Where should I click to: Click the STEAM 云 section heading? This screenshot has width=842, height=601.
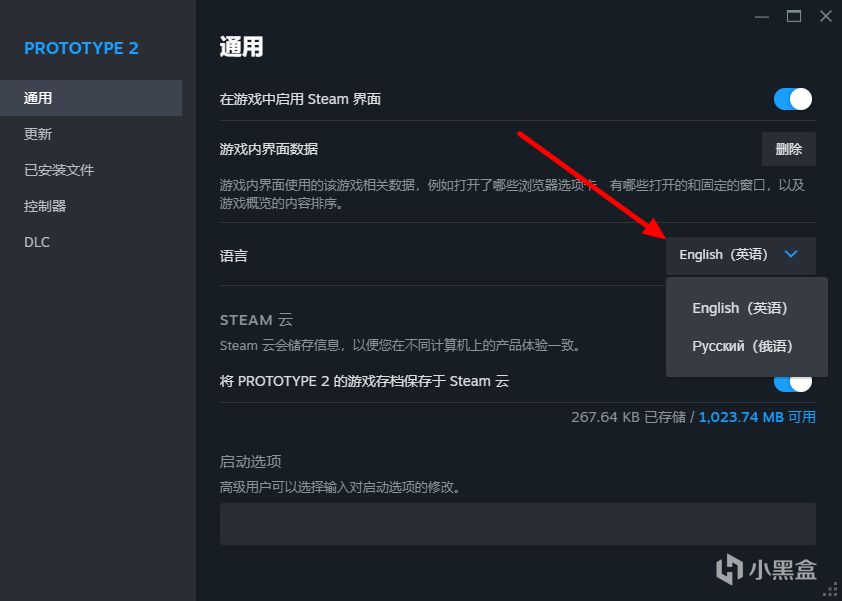pos(256,320)
